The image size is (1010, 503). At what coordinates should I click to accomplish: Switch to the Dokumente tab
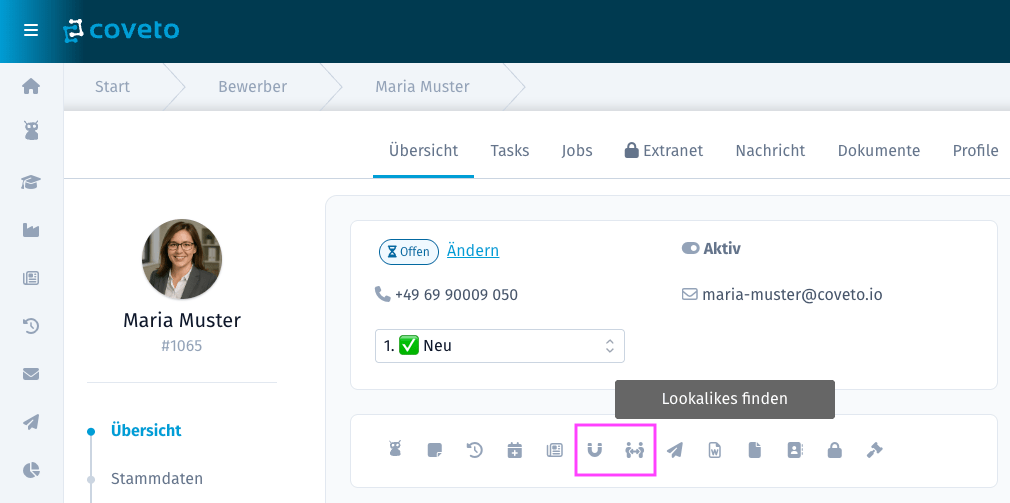[x=879, y=151]
